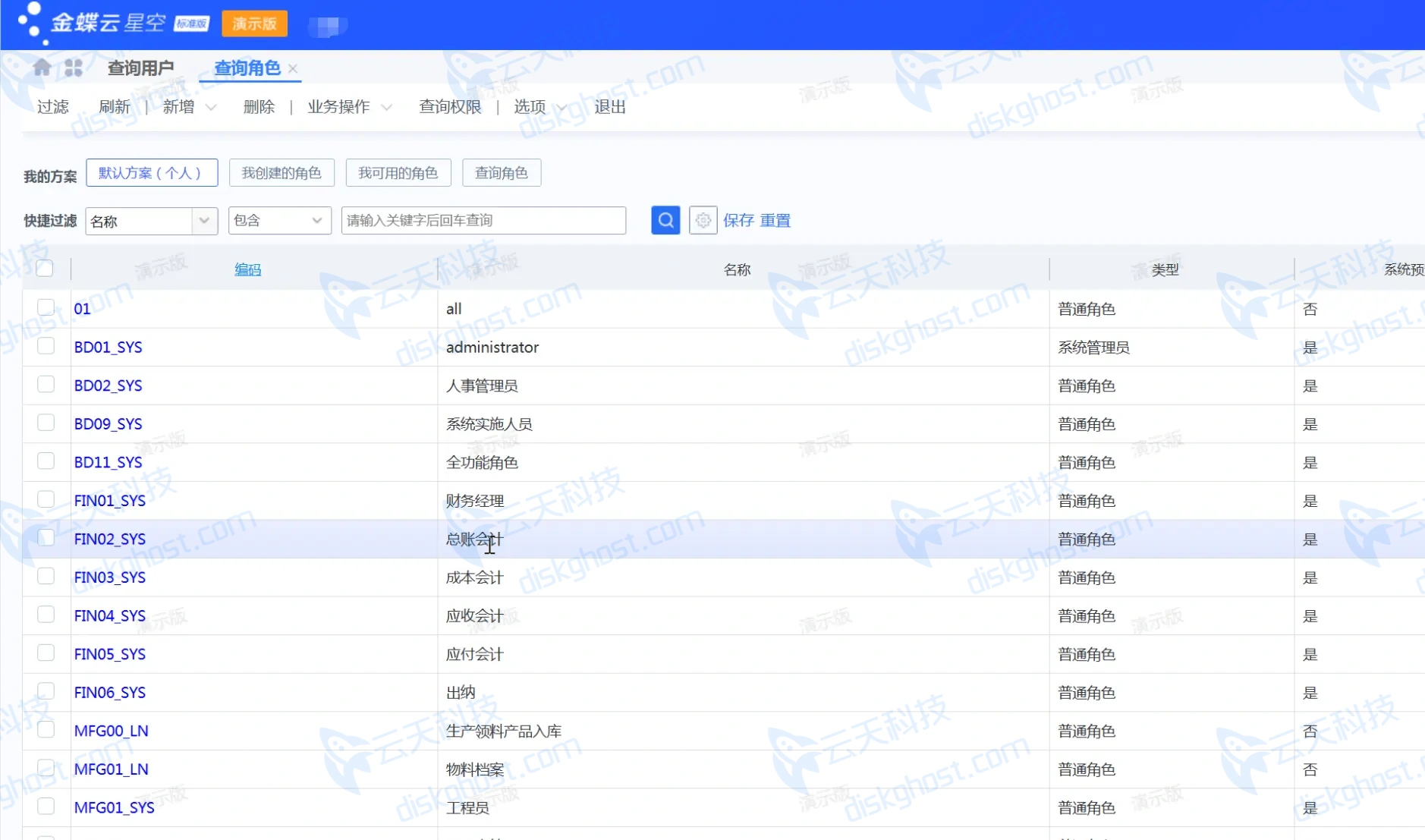This screenshot has height=840, width=1425.
Task: Open role BD01_SYS link
Action: click(108, 348)
